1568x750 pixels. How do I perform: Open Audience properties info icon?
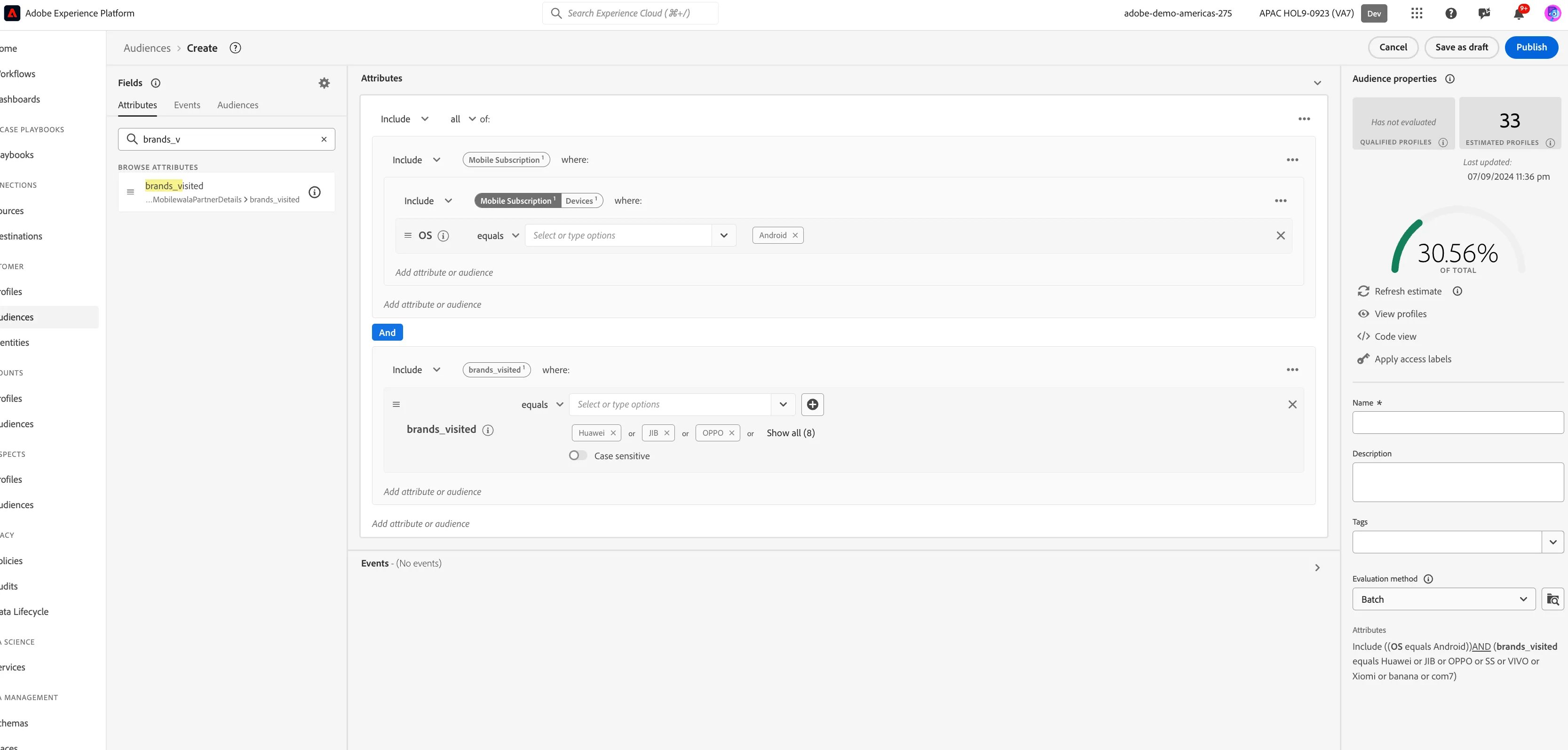1450,79
